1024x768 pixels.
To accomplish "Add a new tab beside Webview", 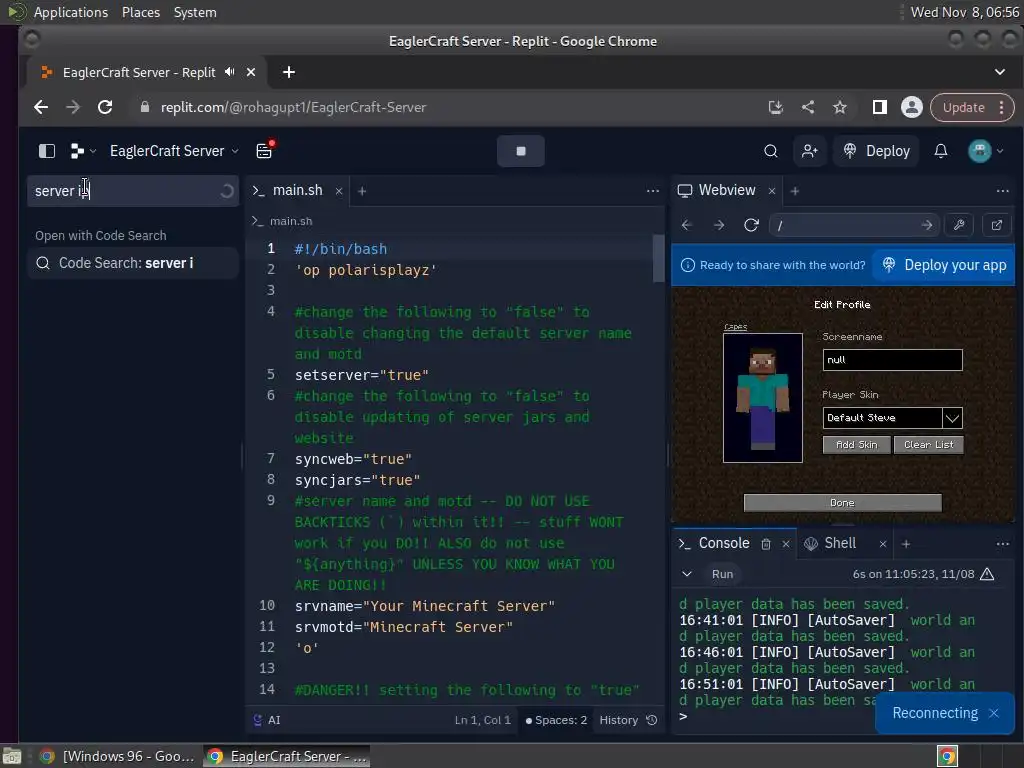I will (795, 191).
